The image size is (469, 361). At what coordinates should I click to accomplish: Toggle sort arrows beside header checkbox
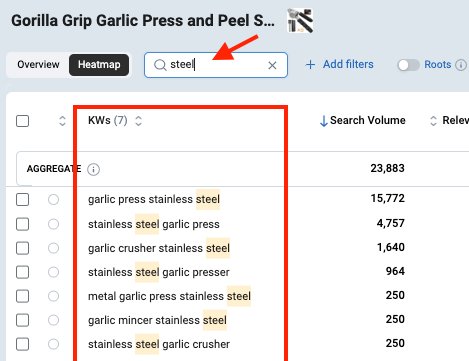[62, 121]
